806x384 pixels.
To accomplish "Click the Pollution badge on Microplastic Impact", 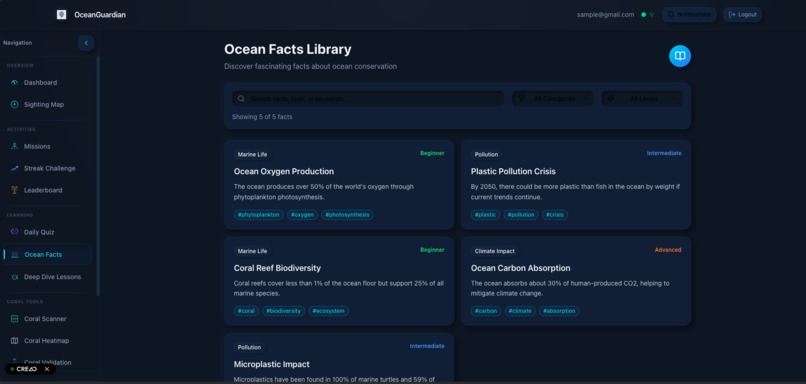I will (249, 348).
